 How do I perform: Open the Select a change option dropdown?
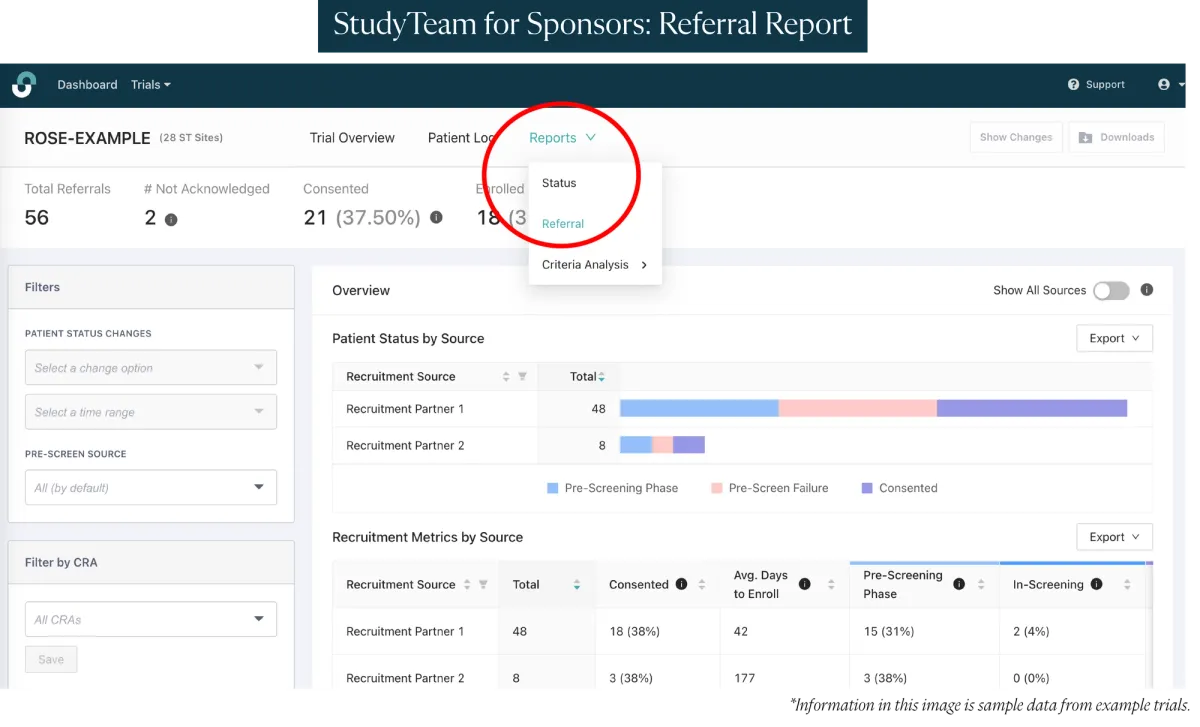coord(150,367)
